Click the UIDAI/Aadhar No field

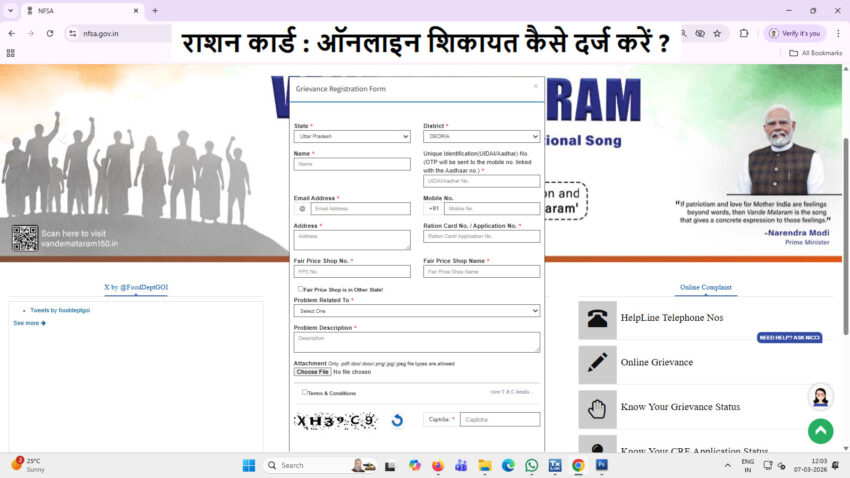coord(481,181)
